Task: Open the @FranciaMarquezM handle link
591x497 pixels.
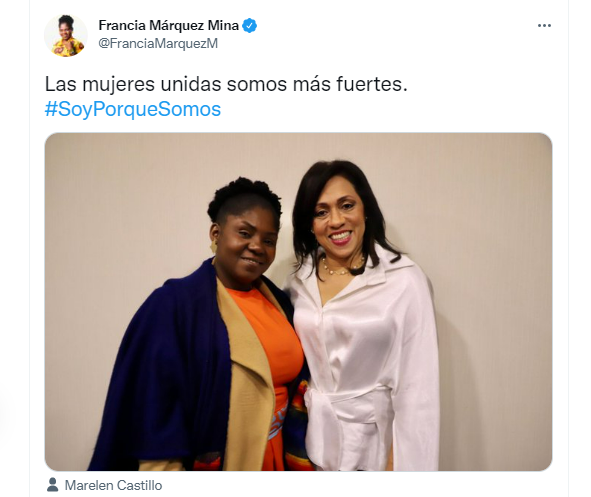Action: (158, 43)
